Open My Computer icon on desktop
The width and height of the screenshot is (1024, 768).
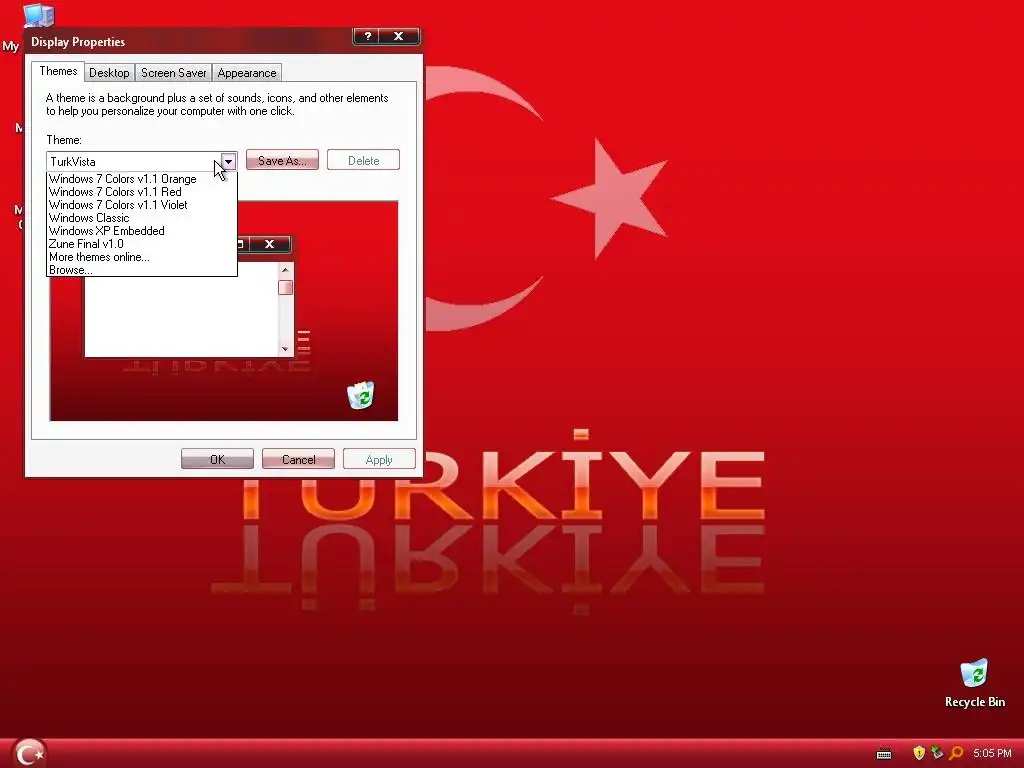tap(38, 14)
